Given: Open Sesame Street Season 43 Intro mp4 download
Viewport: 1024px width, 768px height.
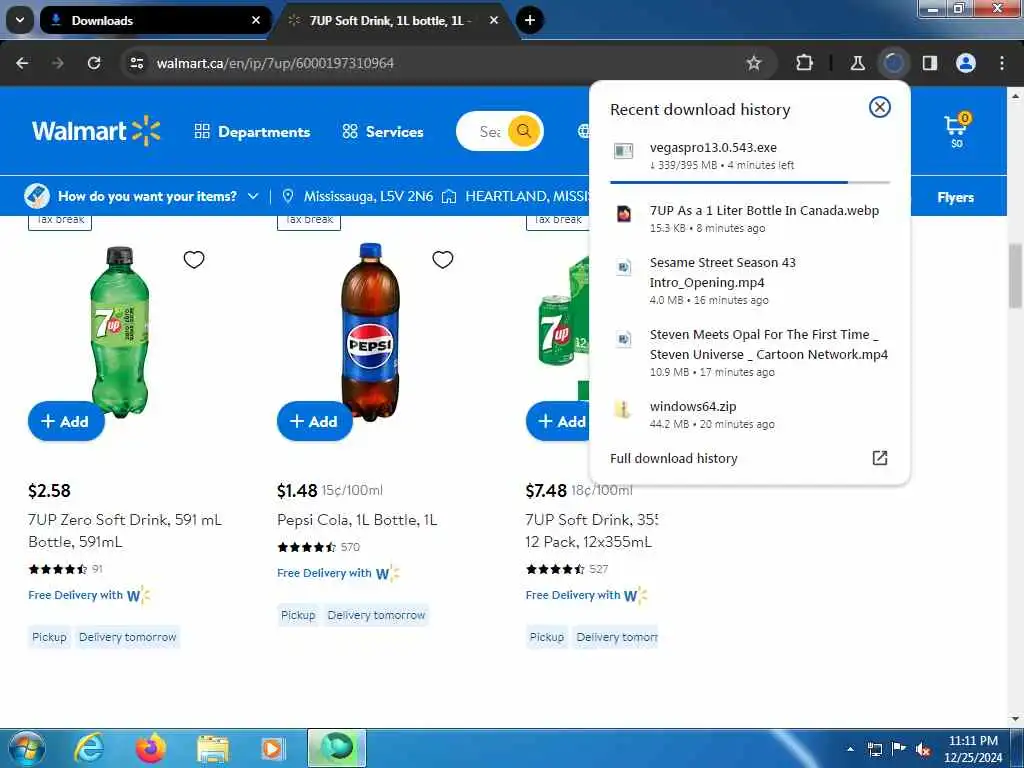Looking at the screenshot, I should 750,281.
